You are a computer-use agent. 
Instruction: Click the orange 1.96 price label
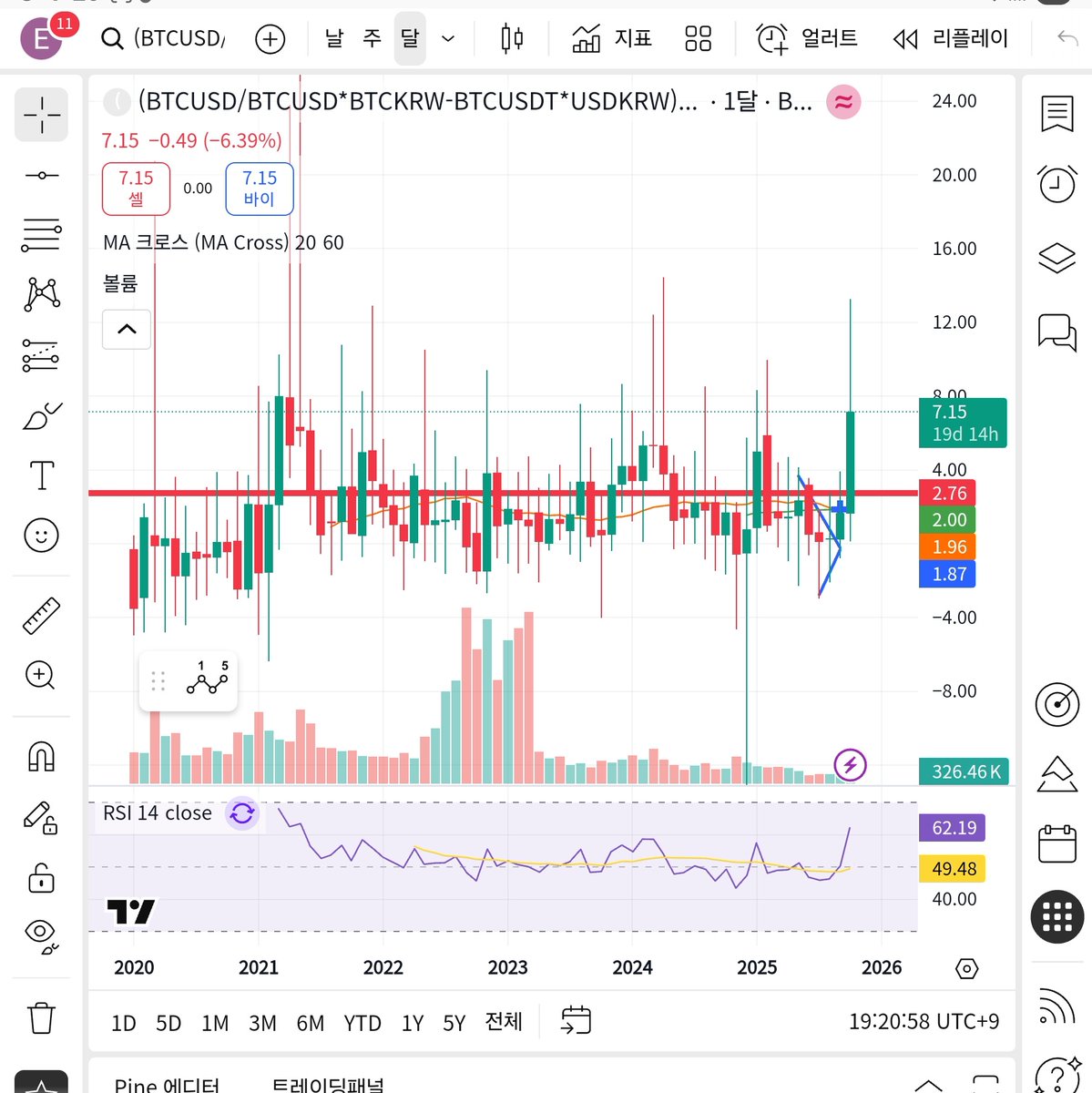point(947,546)
